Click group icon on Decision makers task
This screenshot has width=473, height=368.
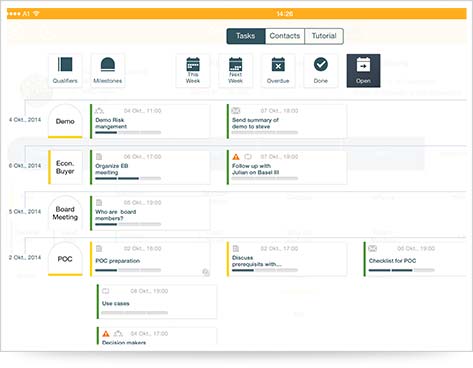[x=118, y=334]
